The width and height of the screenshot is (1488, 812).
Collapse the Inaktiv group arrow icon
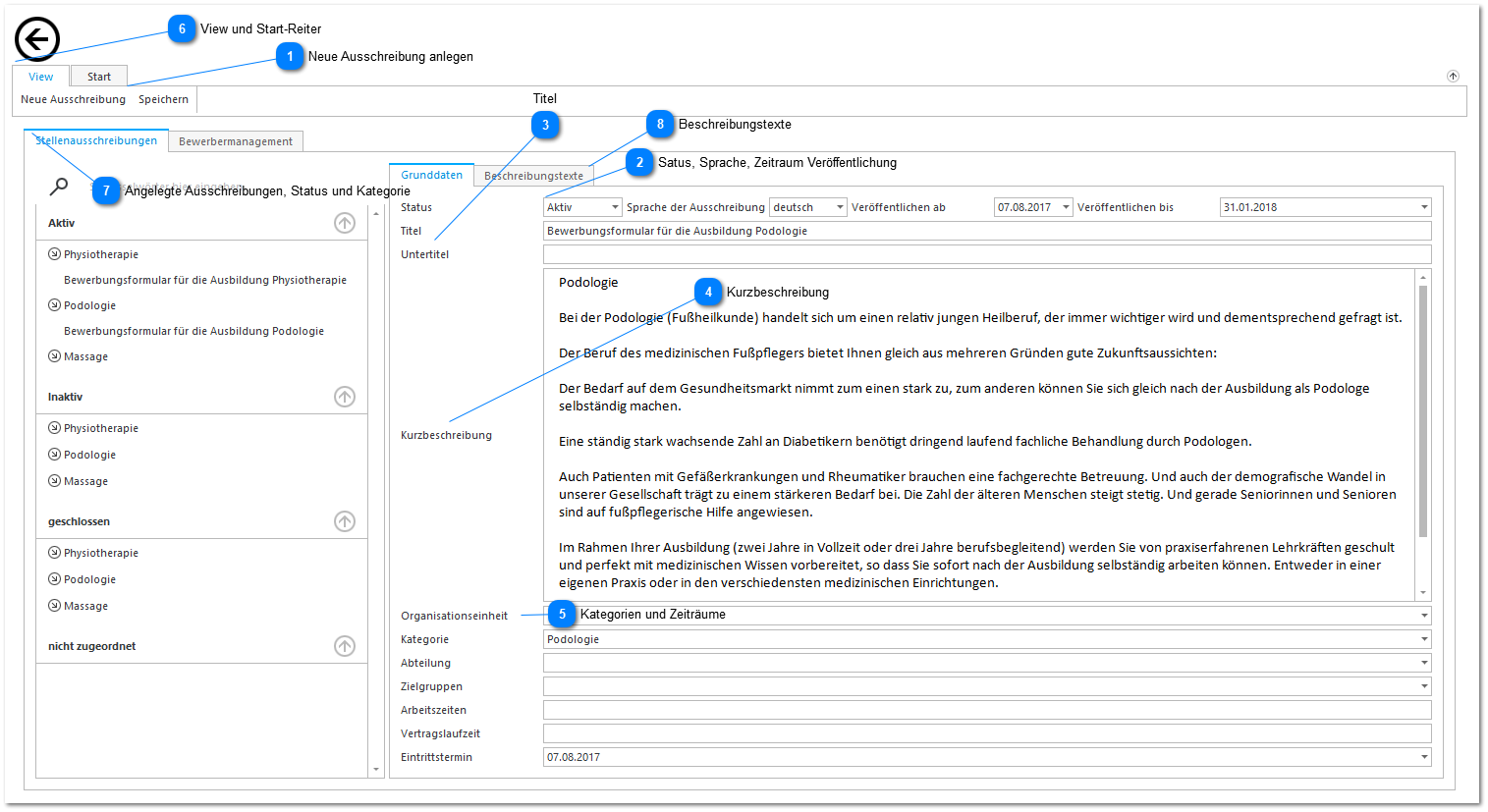pos(345,397)
